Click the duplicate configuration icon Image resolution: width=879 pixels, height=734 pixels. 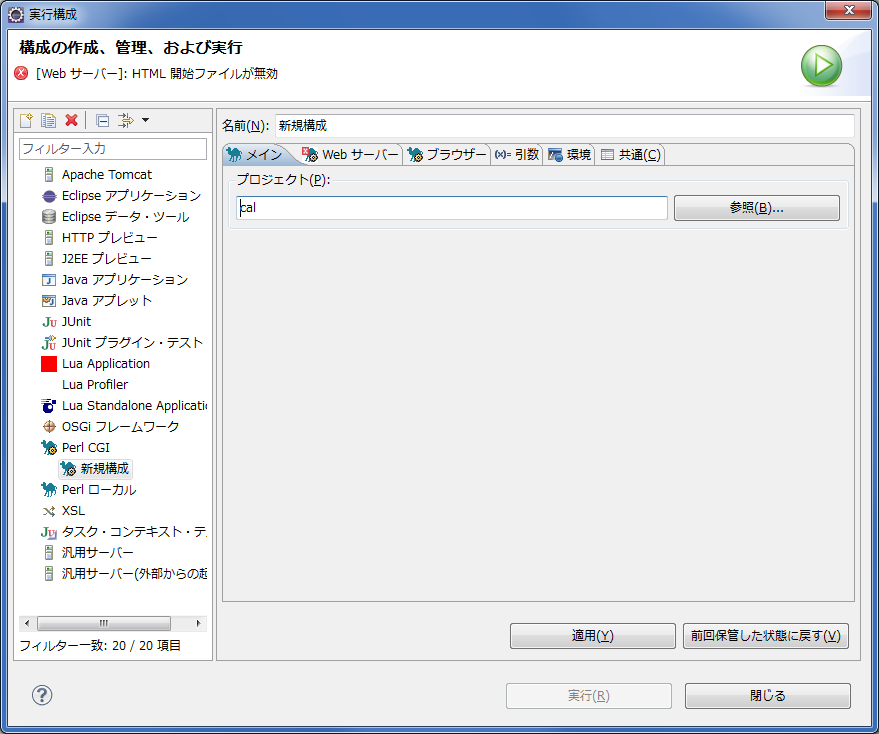pos(49,120)
